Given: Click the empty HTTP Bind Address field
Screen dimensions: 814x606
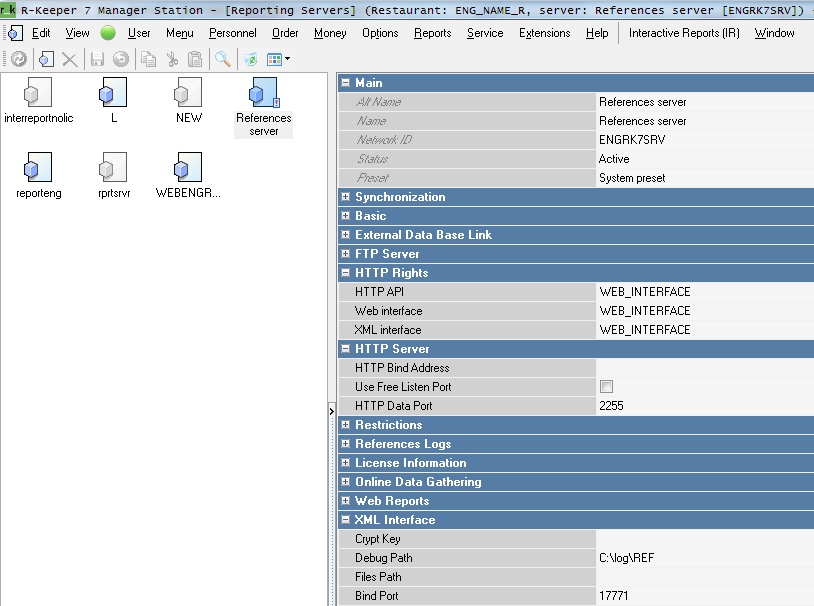Looking at the screenshot, I should (705, 368).
